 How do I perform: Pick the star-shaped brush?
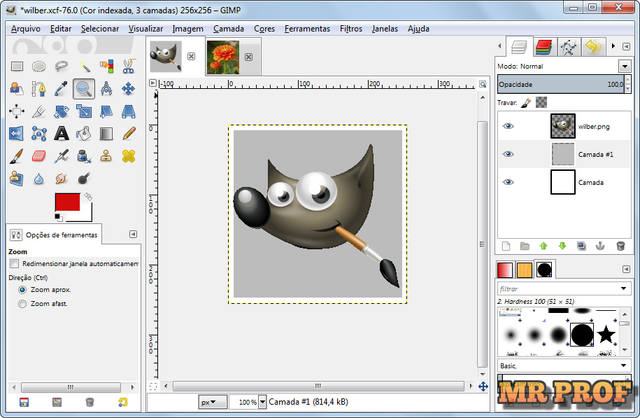pyautogui.click(x=606, y=335)
